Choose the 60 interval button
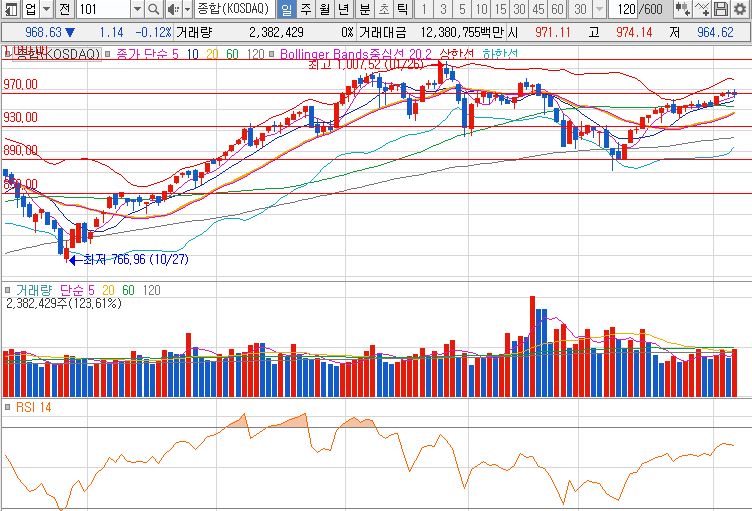Viewport: 752px width, 511px height. [557, 9]
